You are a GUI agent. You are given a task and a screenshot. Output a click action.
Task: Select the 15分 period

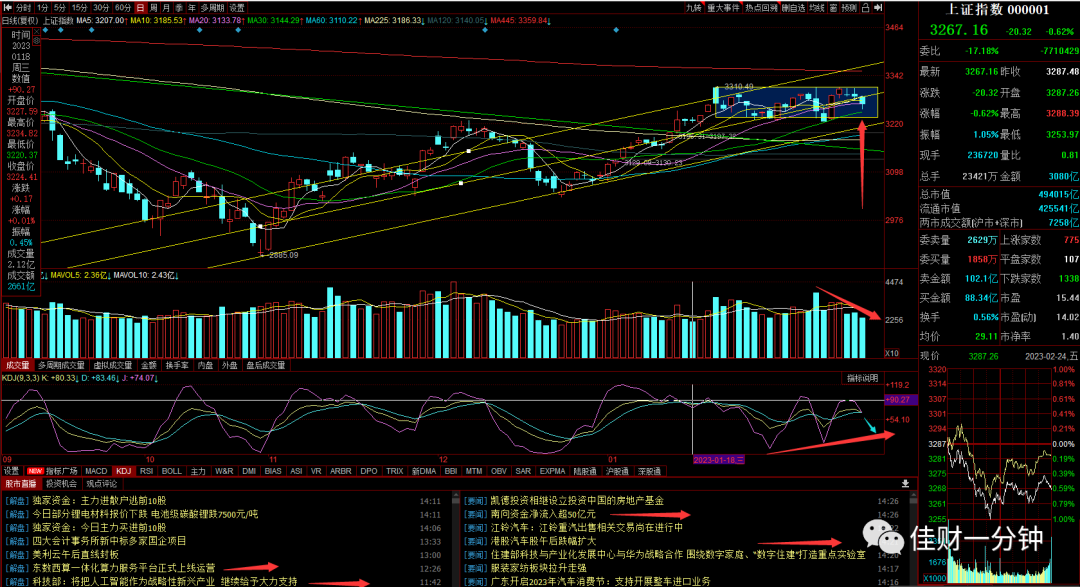click(x=80, y=8)
